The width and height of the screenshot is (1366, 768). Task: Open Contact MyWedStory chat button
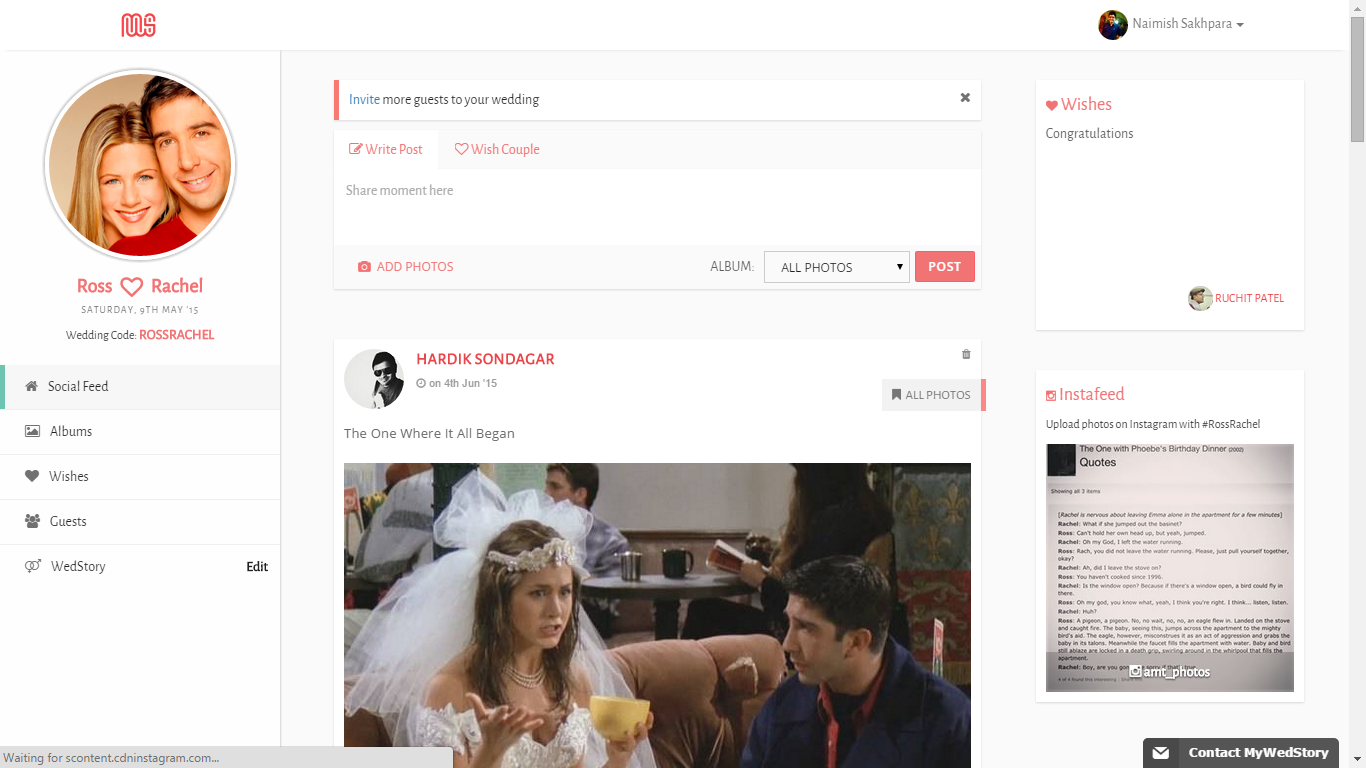tap(1241, 753)
